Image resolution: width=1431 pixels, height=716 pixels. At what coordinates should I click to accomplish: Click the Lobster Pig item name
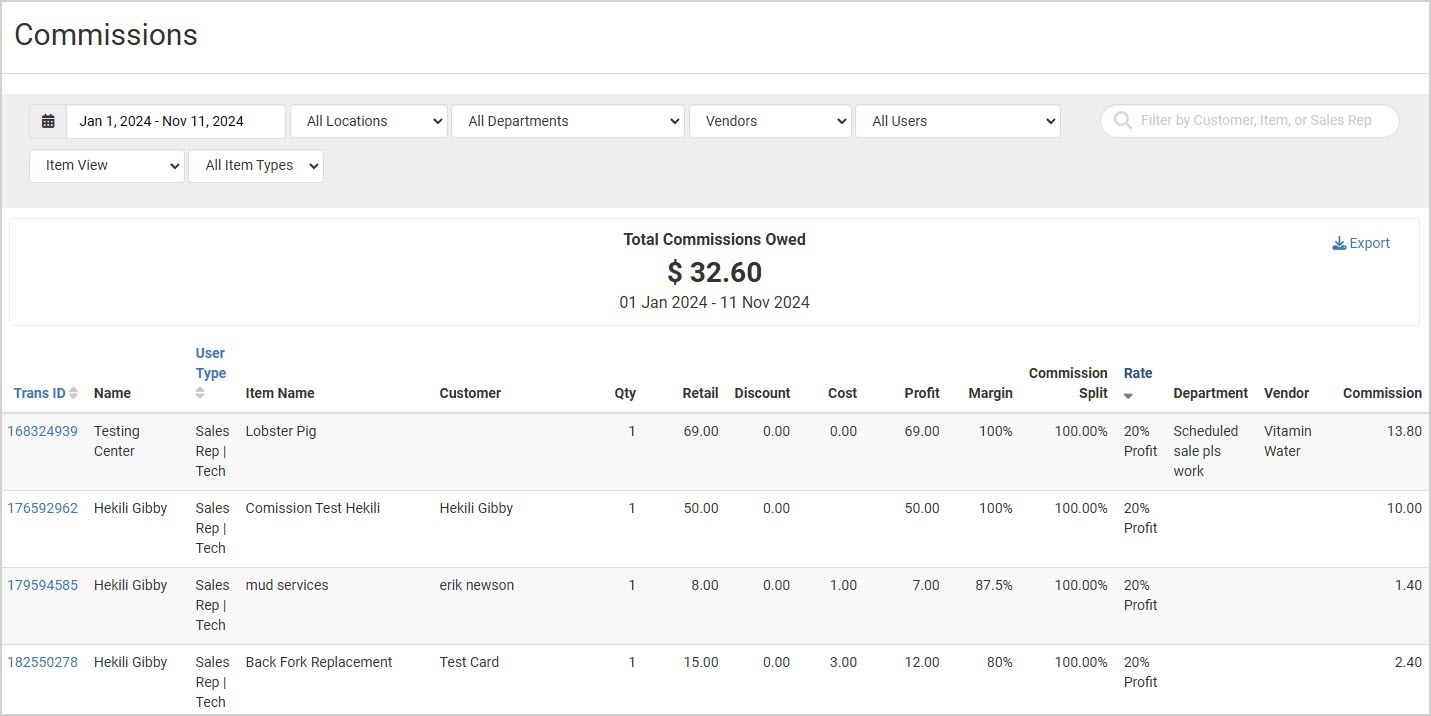coord(281,431)
